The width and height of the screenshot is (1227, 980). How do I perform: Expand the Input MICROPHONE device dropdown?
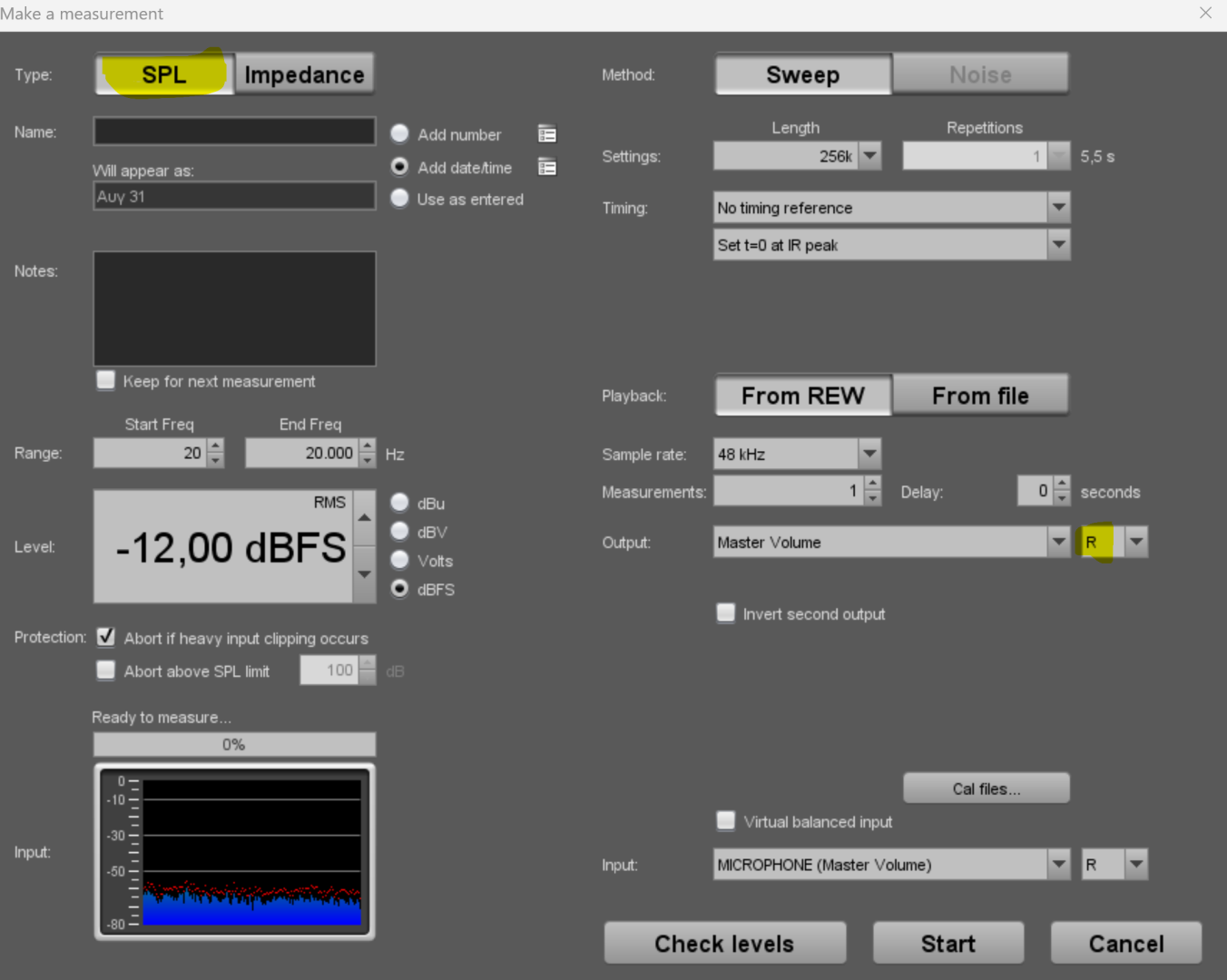click(1059, 865)
